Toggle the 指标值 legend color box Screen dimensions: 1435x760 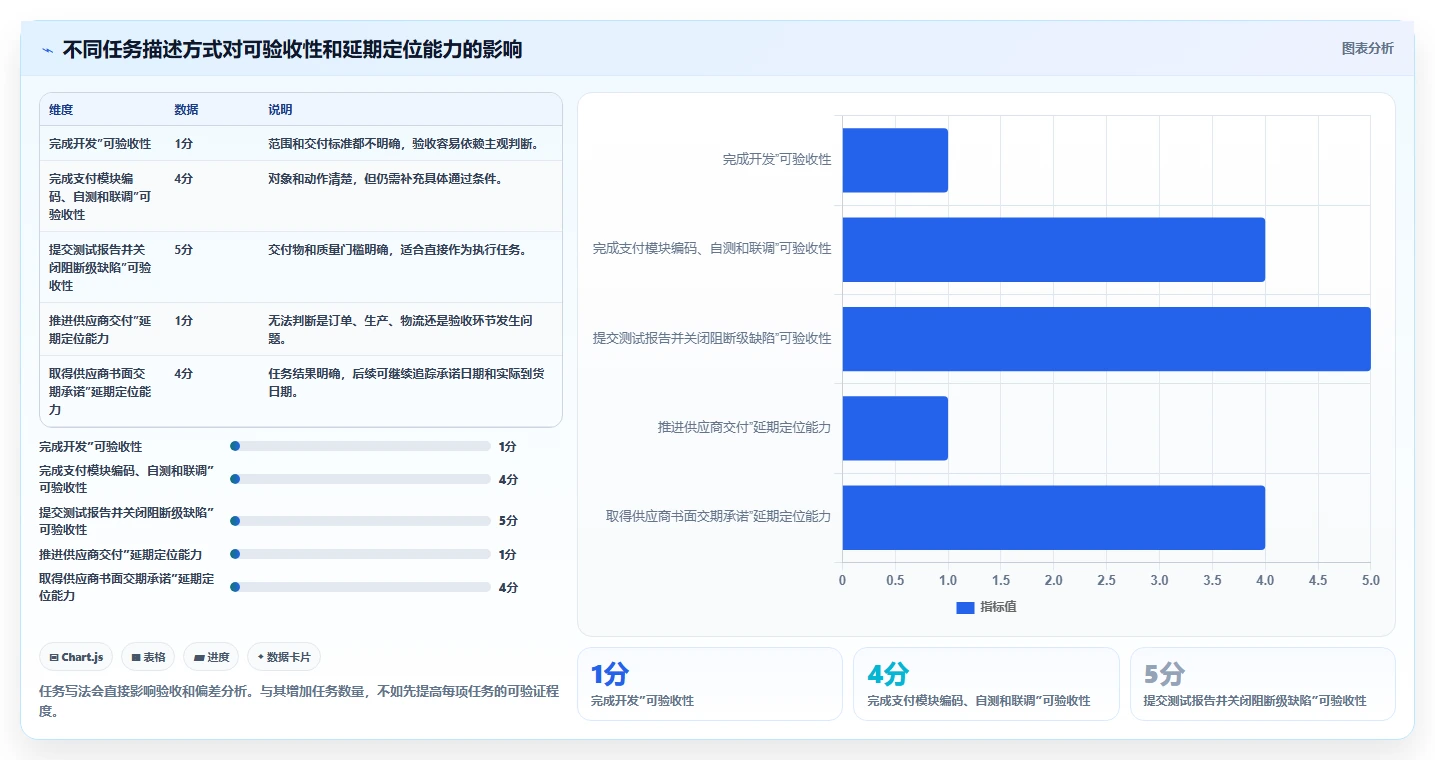pyautogui.click(x=965, y=607)
